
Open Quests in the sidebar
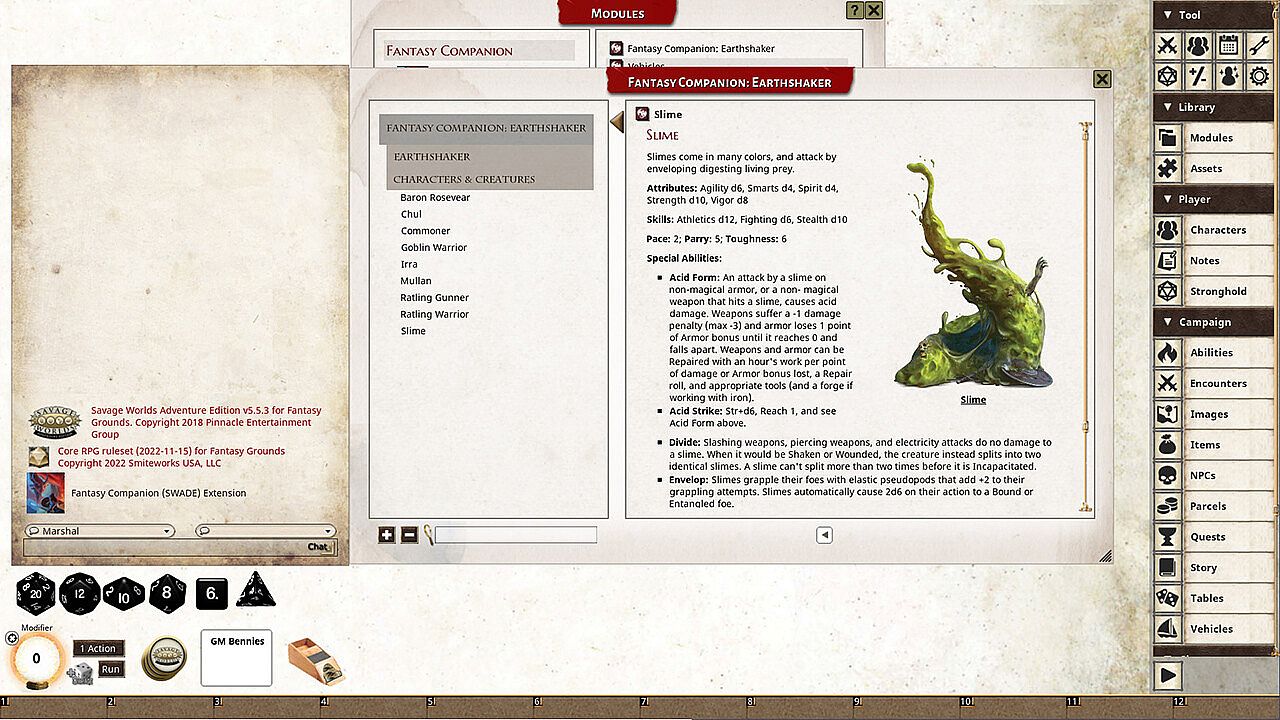pos(1216,537)
